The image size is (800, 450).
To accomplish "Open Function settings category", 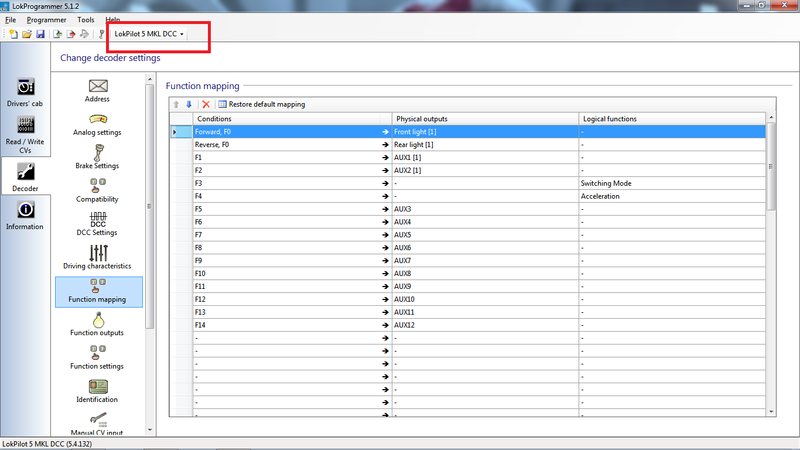I will pyautogui.click(x=97, y=358).
